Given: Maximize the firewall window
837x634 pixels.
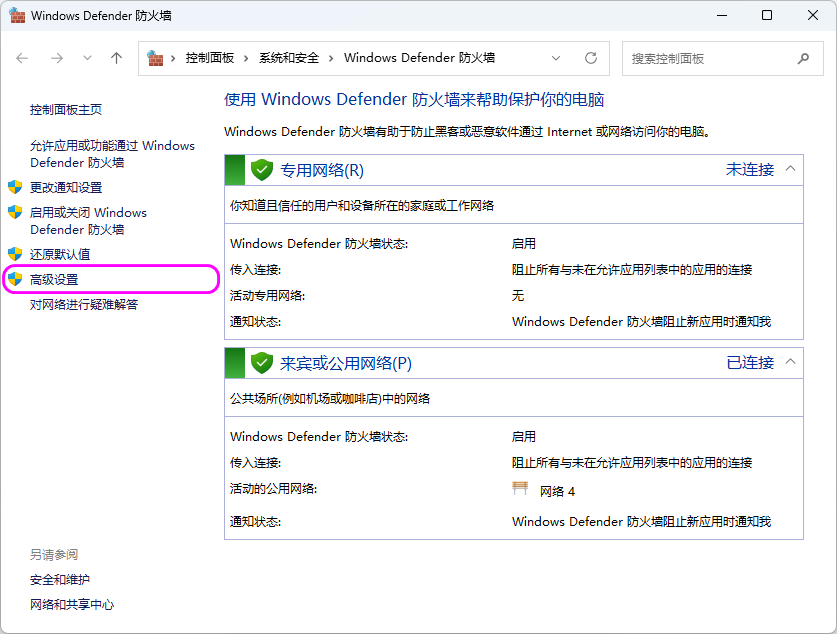Looking at the screenshot, I should (x=767, y=15).
